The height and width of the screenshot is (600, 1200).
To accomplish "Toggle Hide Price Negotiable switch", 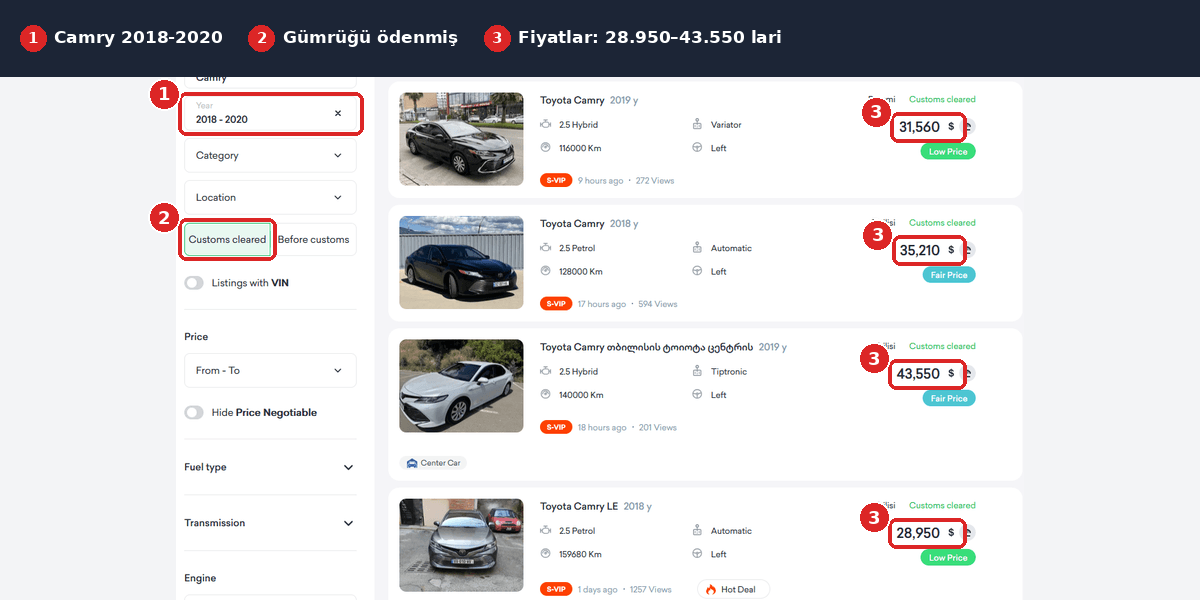I will 194,412.
